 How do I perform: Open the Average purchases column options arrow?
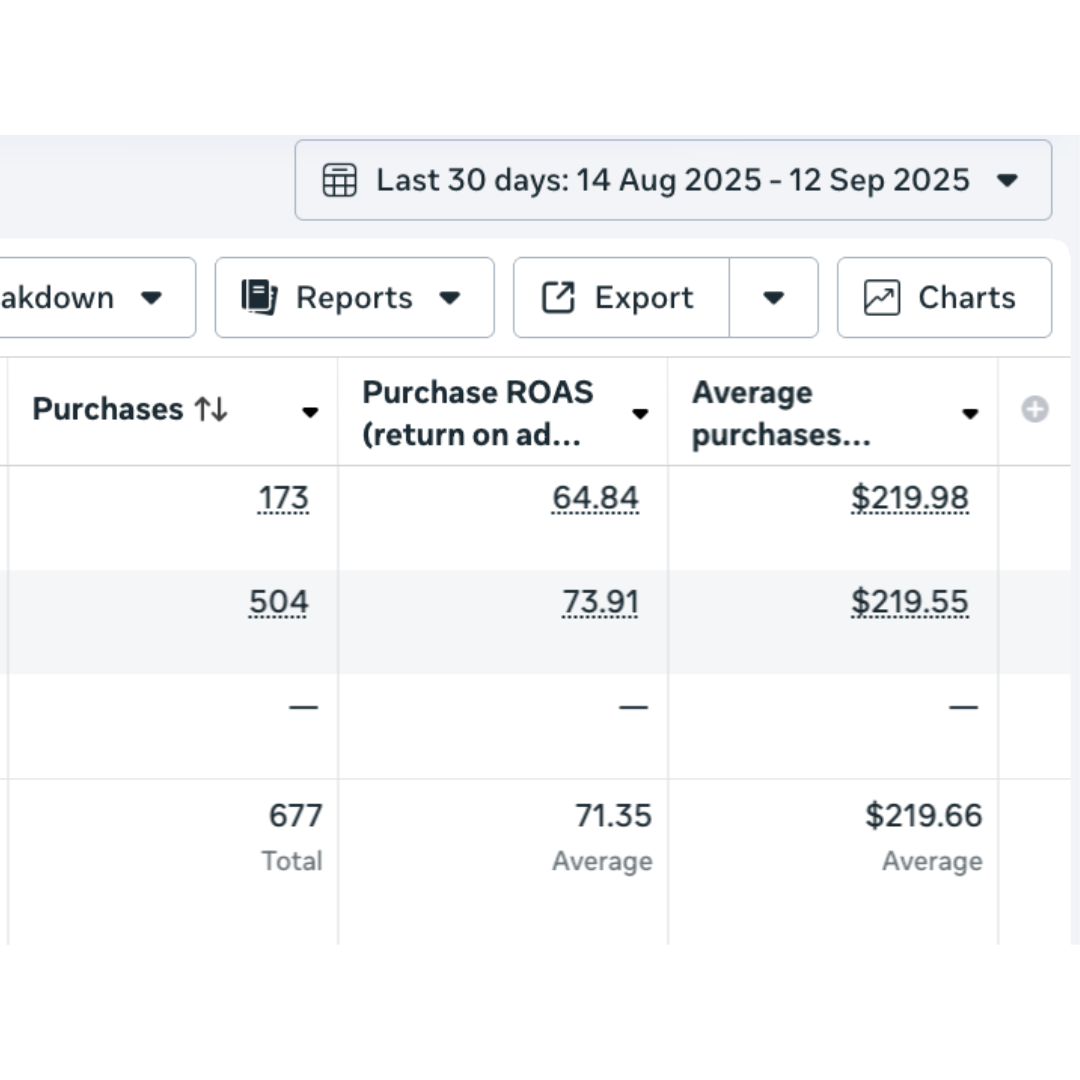(969, 413)
